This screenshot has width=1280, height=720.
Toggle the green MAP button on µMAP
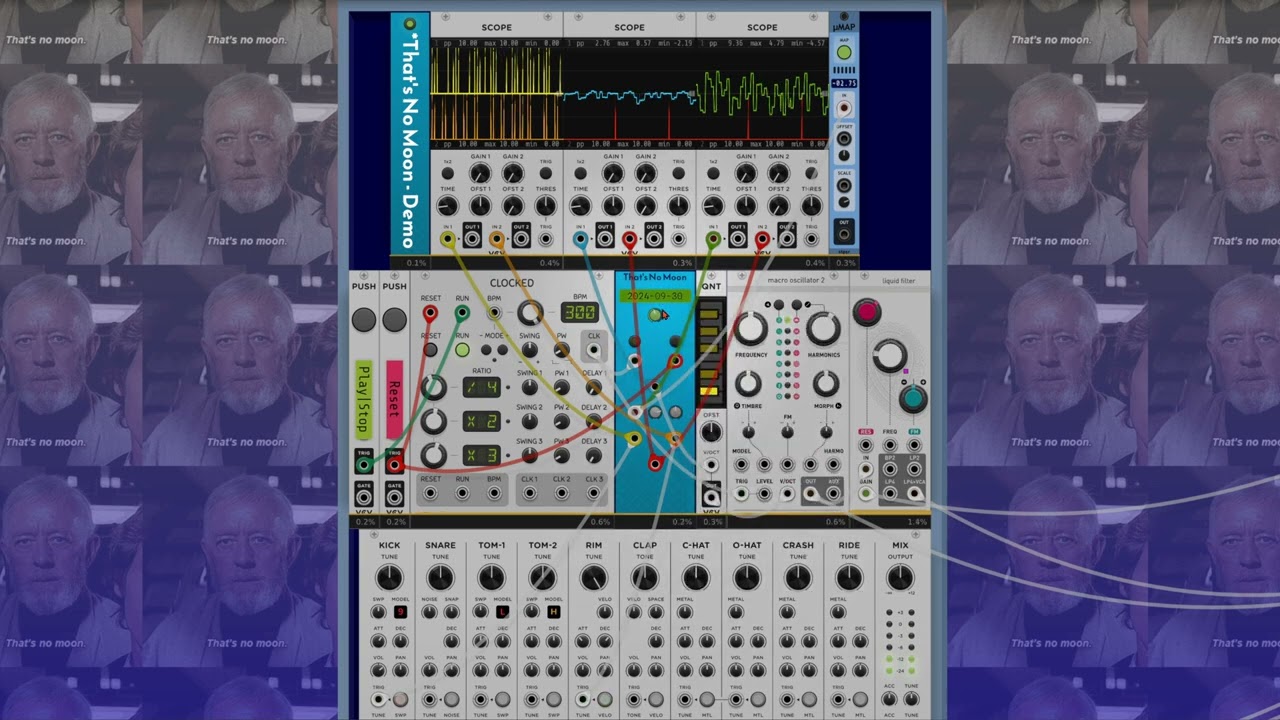(844, 53)
